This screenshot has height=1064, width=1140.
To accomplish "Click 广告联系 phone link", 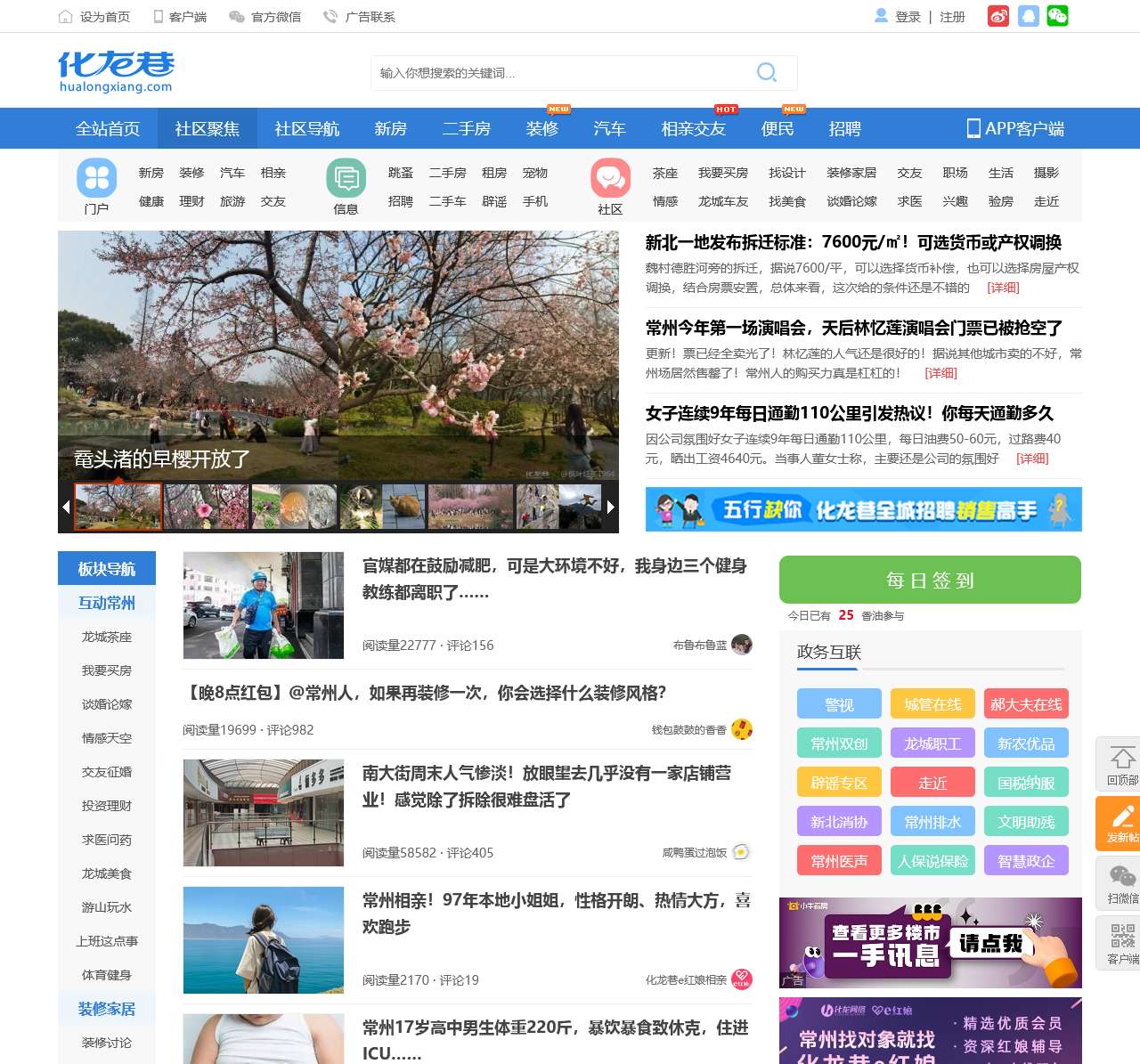I will 359,16.
